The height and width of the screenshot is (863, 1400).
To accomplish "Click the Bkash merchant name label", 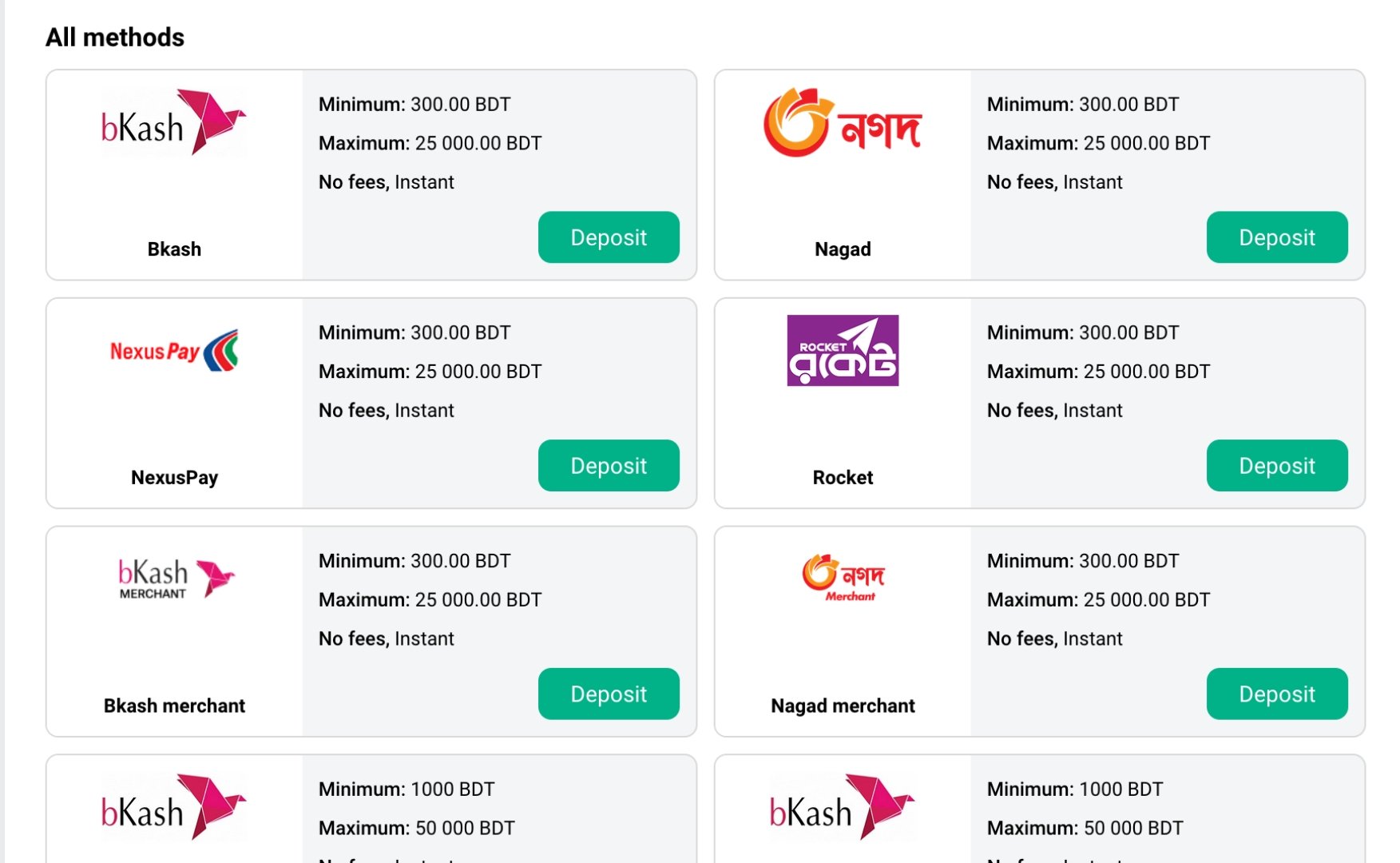I will 174,706.
